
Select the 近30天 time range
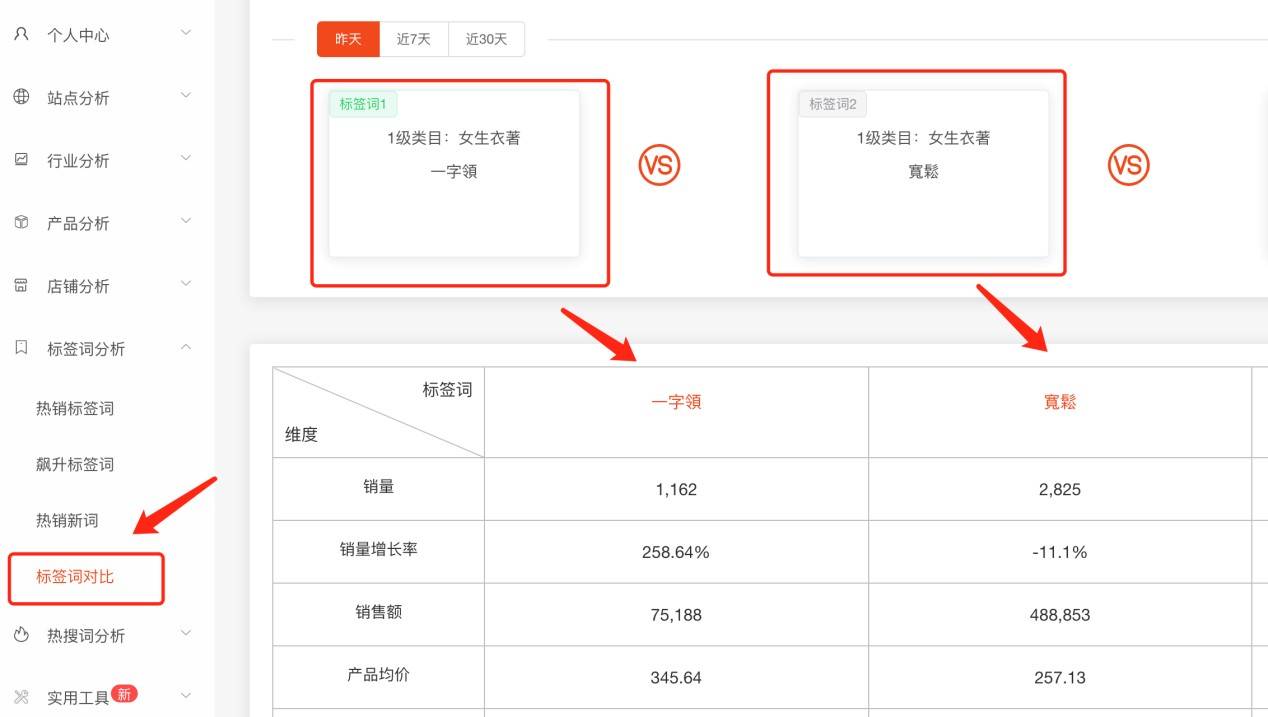[487, 39]
